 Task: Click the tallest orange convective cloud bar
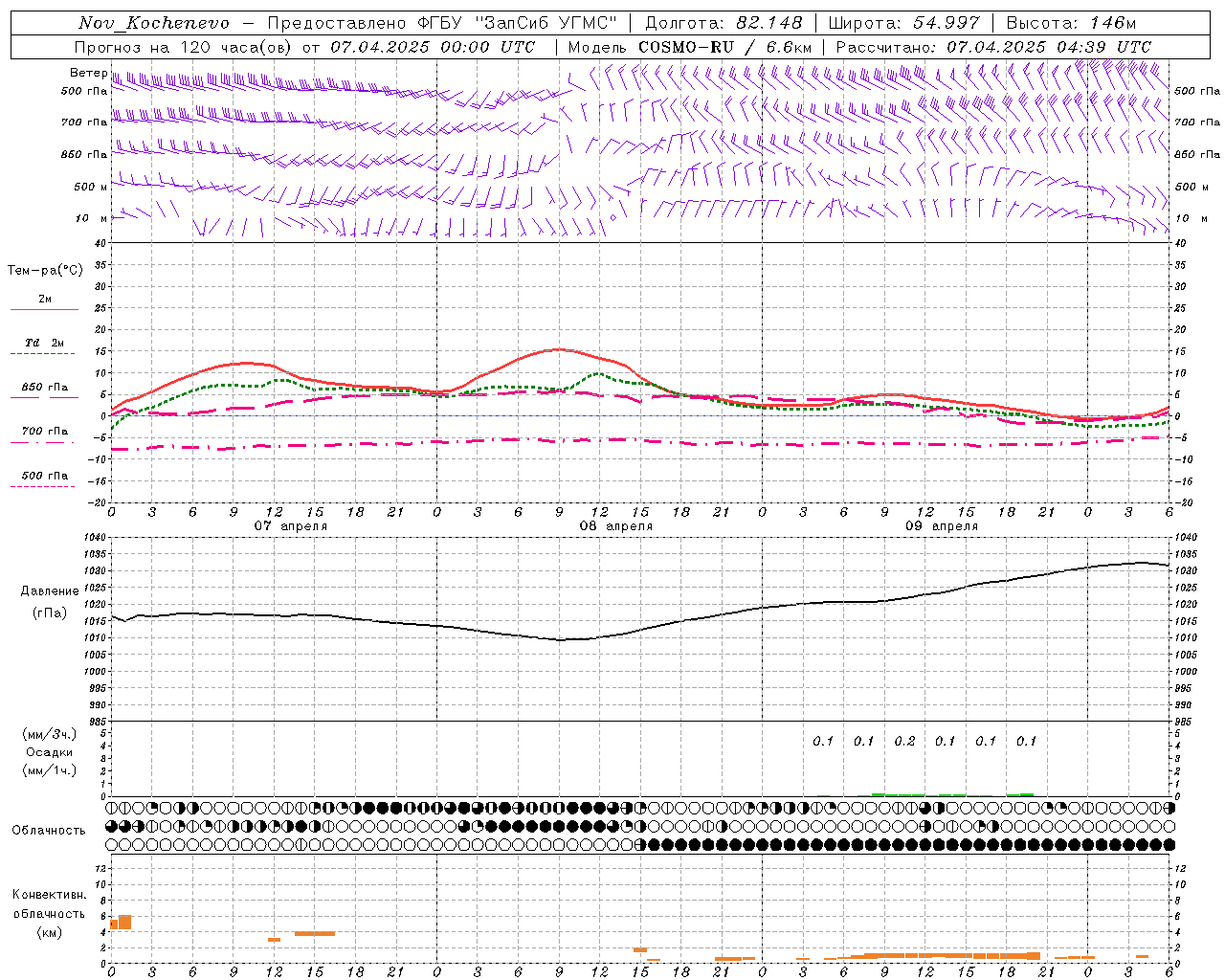pyautogui.click(x=124, y=922)
